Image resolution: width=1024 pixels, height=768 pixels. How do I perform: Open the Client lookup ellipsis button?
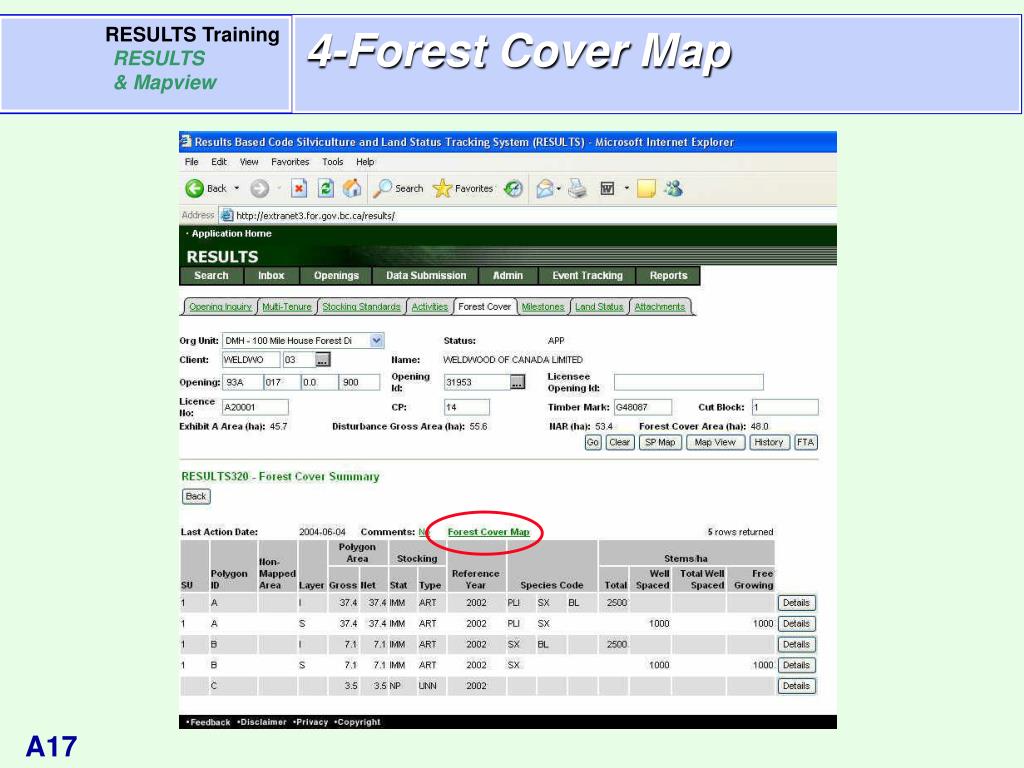coord(323,359)
